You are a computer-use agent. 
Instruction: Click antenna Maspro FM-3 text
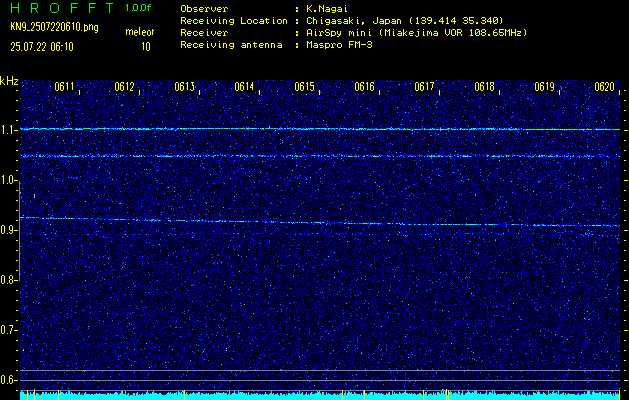coord(339,45)
